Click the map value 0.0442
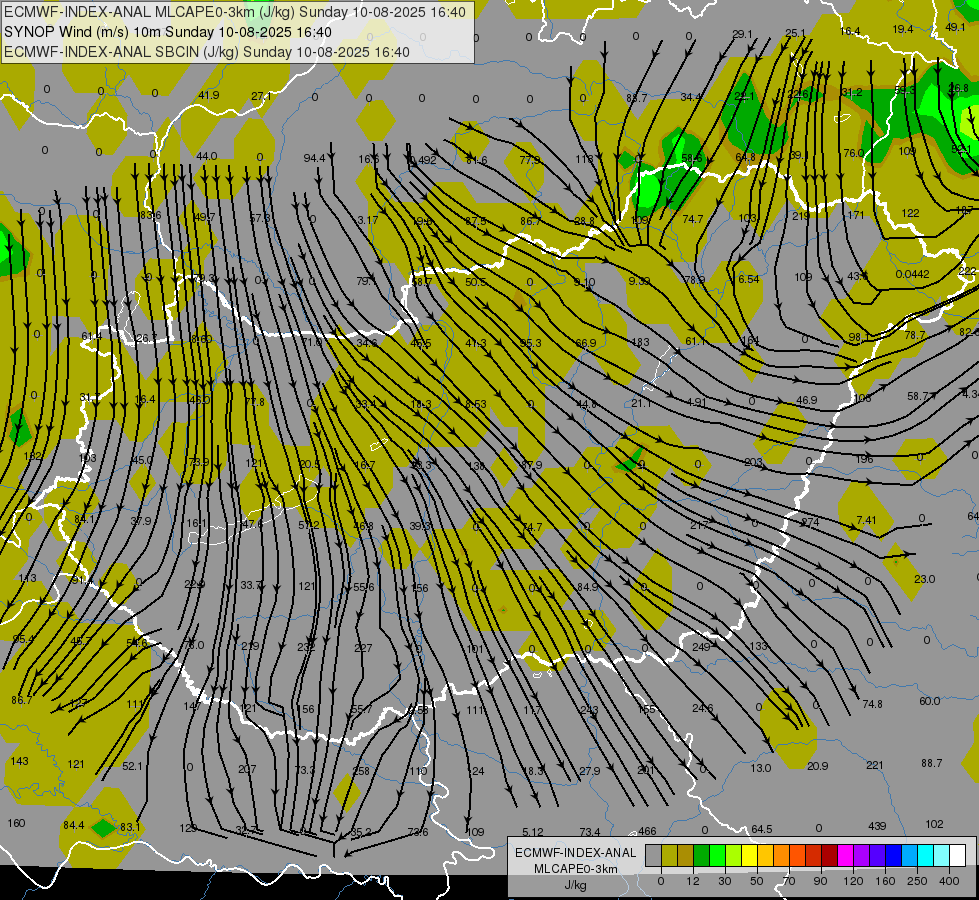Viewport: 979px width, 900px height. pyautogui.click(x=912, y=274)
